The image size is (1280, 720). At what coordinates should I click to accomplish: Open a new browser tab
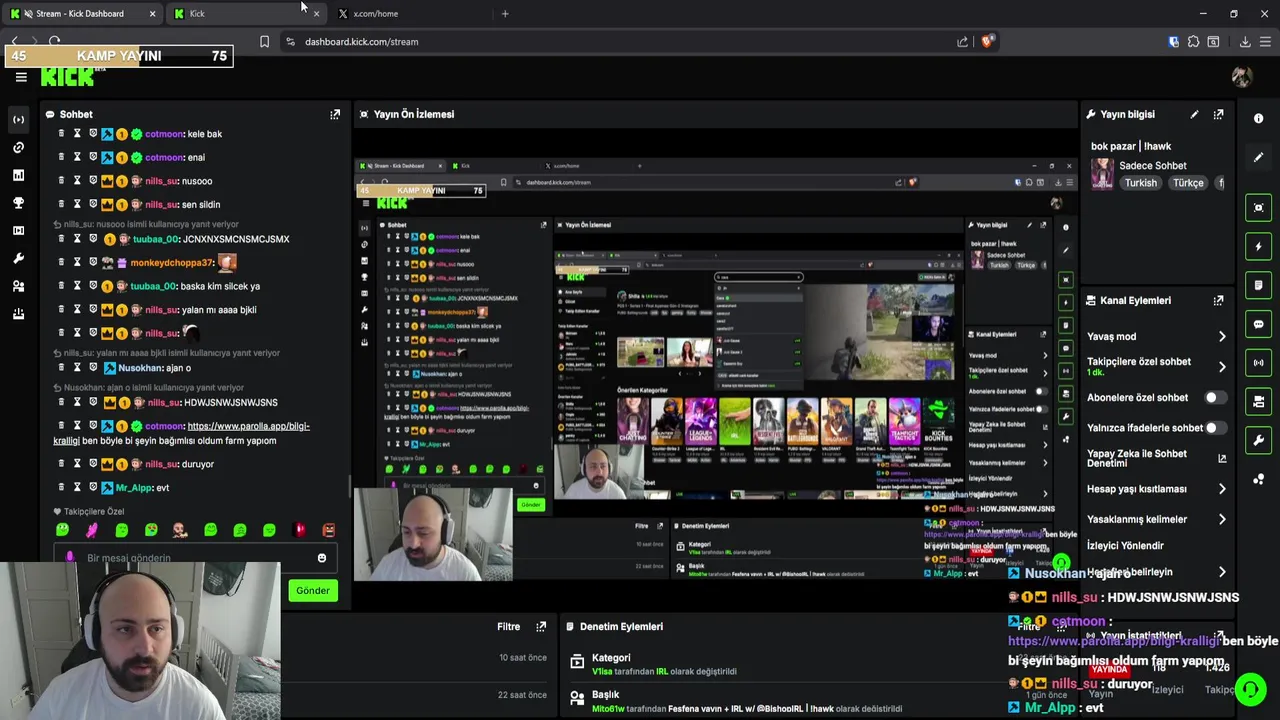tap(505, 14)
